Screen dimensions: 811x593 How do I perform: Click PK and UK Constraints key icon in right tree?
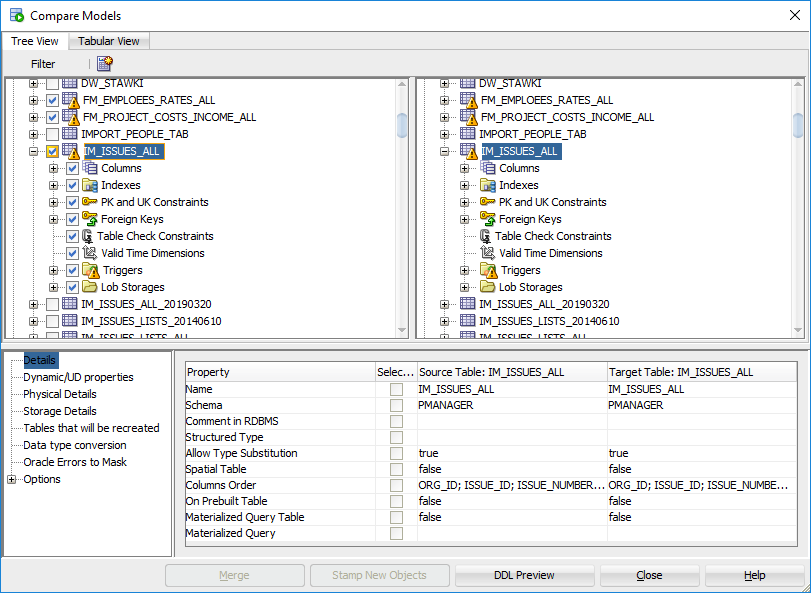coord(488,202)
